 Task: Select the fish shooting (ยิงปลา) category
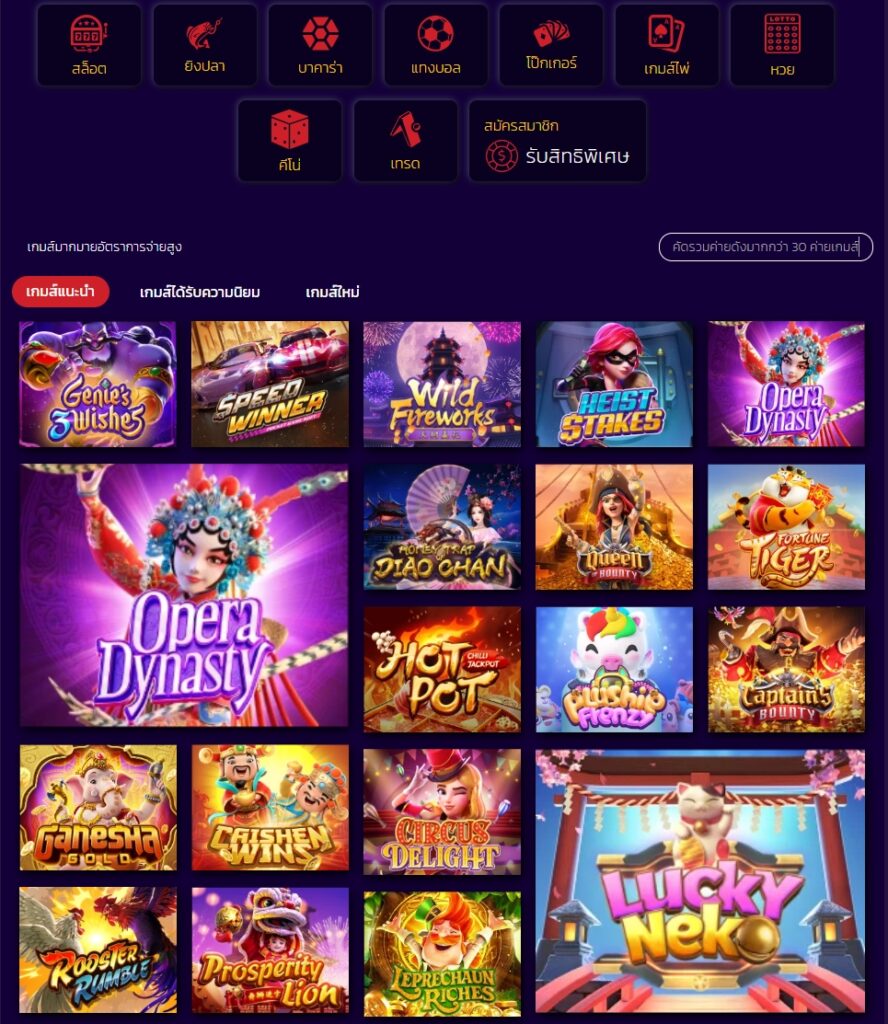204,45
